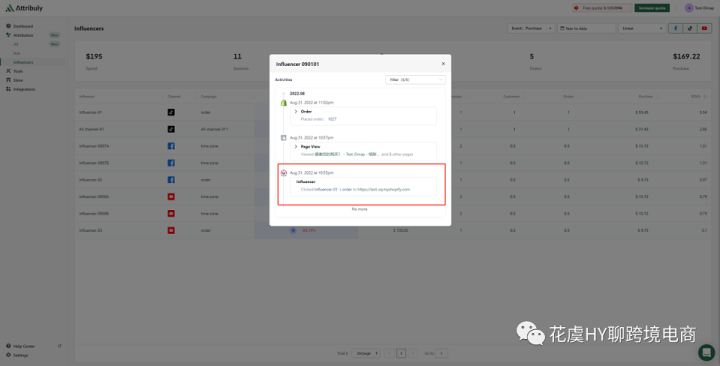The image size is (720, 366).
Task: Open Attribution section in the sidebar
Action: pyautogui.click(x=23, y=35)
